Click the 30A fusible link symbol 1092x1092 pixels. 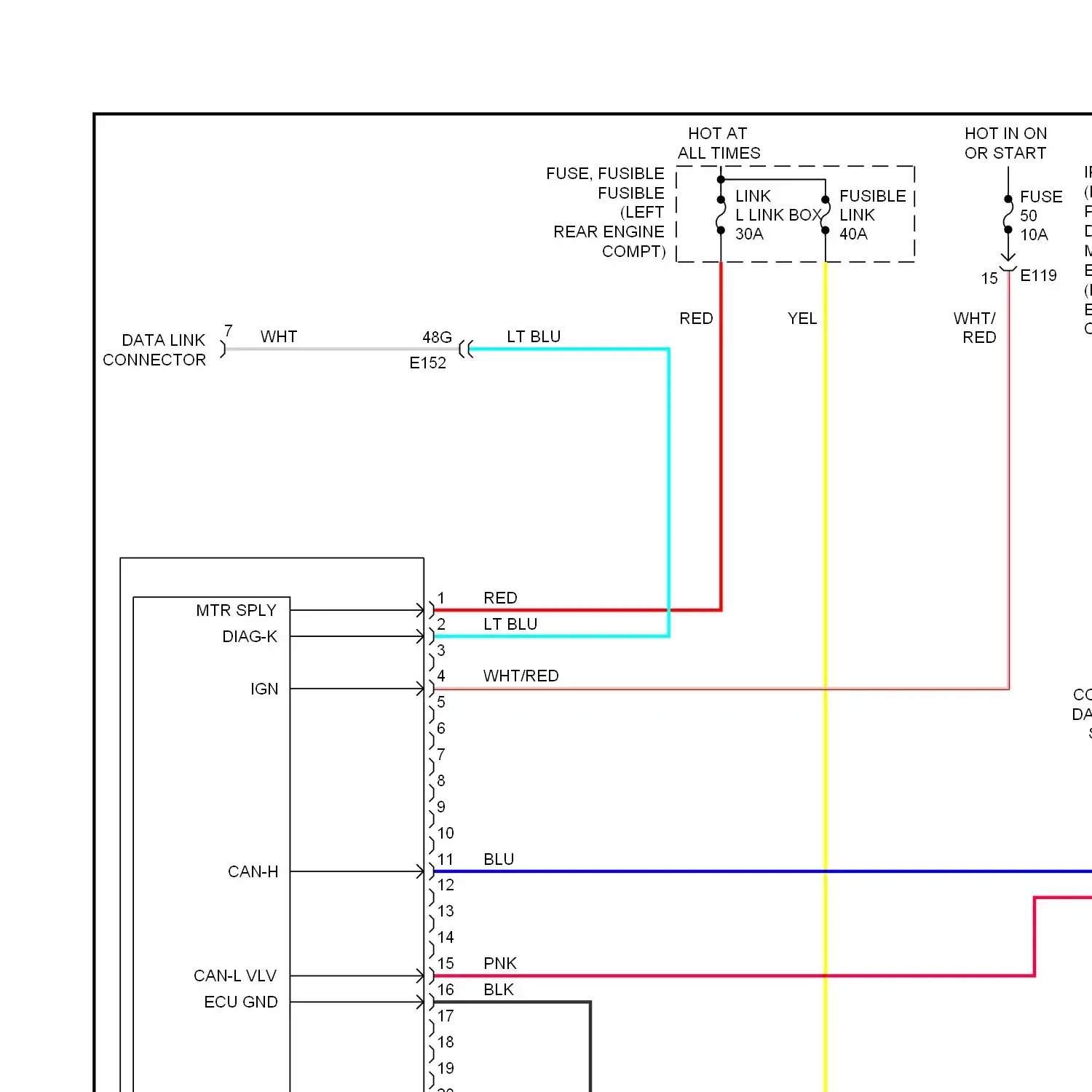[x=721, y=215]
